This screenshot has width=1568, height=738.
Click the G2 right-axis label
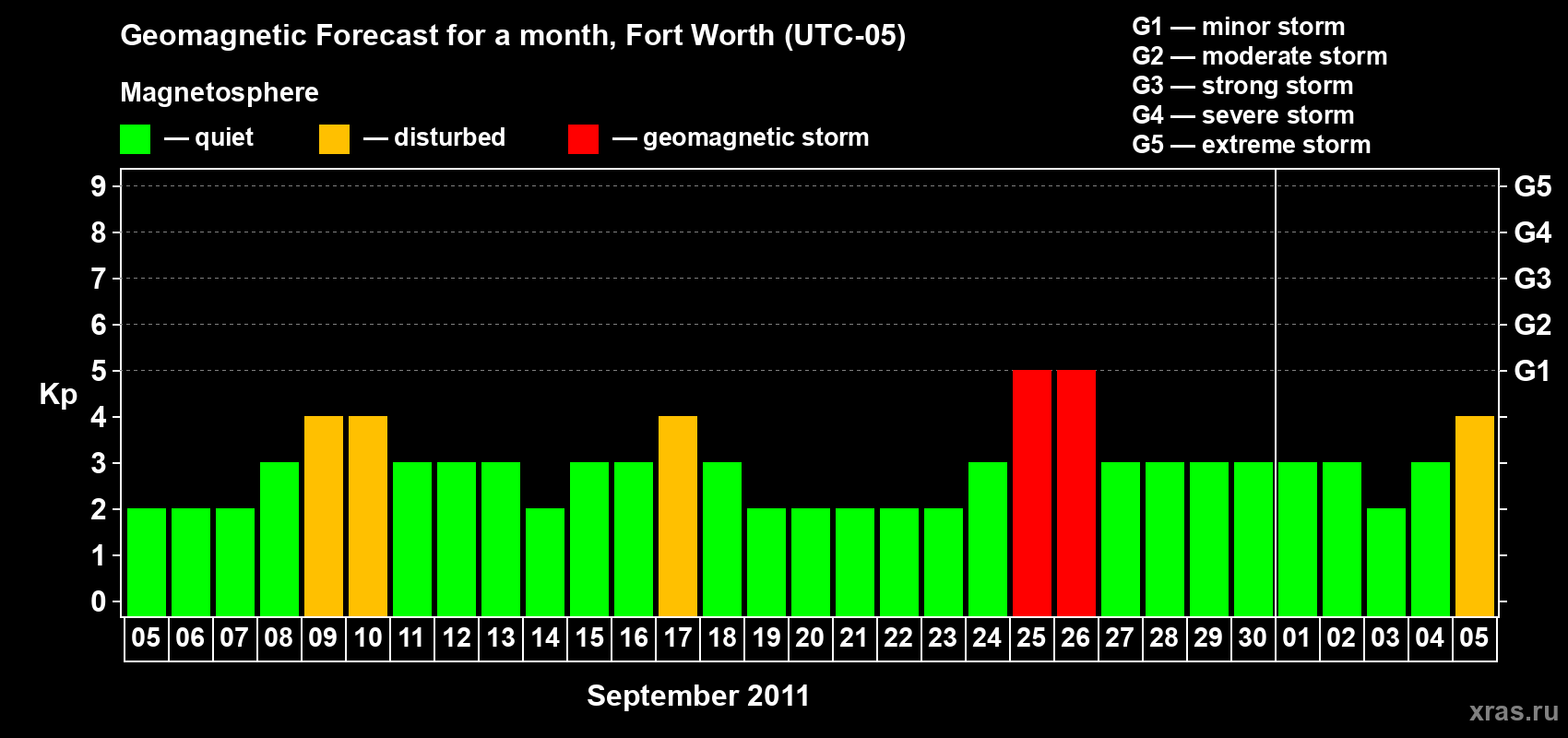(x=1532, y=325)
